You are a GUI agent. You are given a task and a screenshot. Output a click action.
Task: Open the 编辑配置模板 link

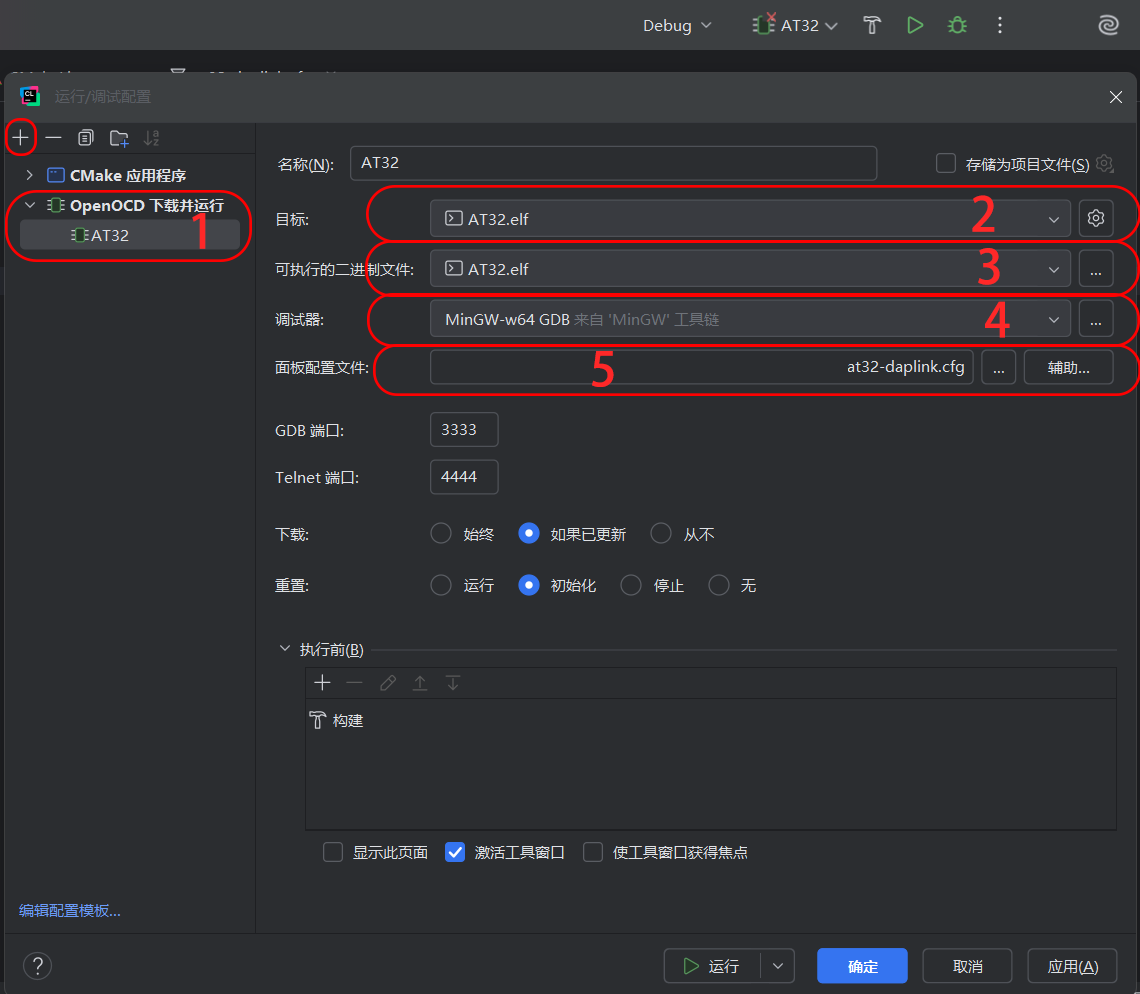coord(70,910)
